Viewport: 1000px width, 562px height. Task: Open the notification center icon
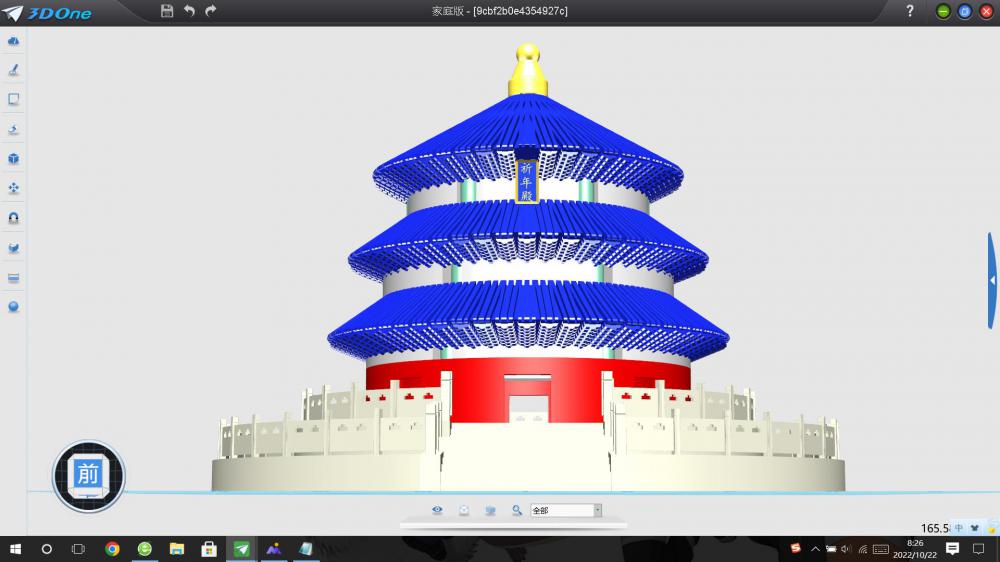click(952, 549)
